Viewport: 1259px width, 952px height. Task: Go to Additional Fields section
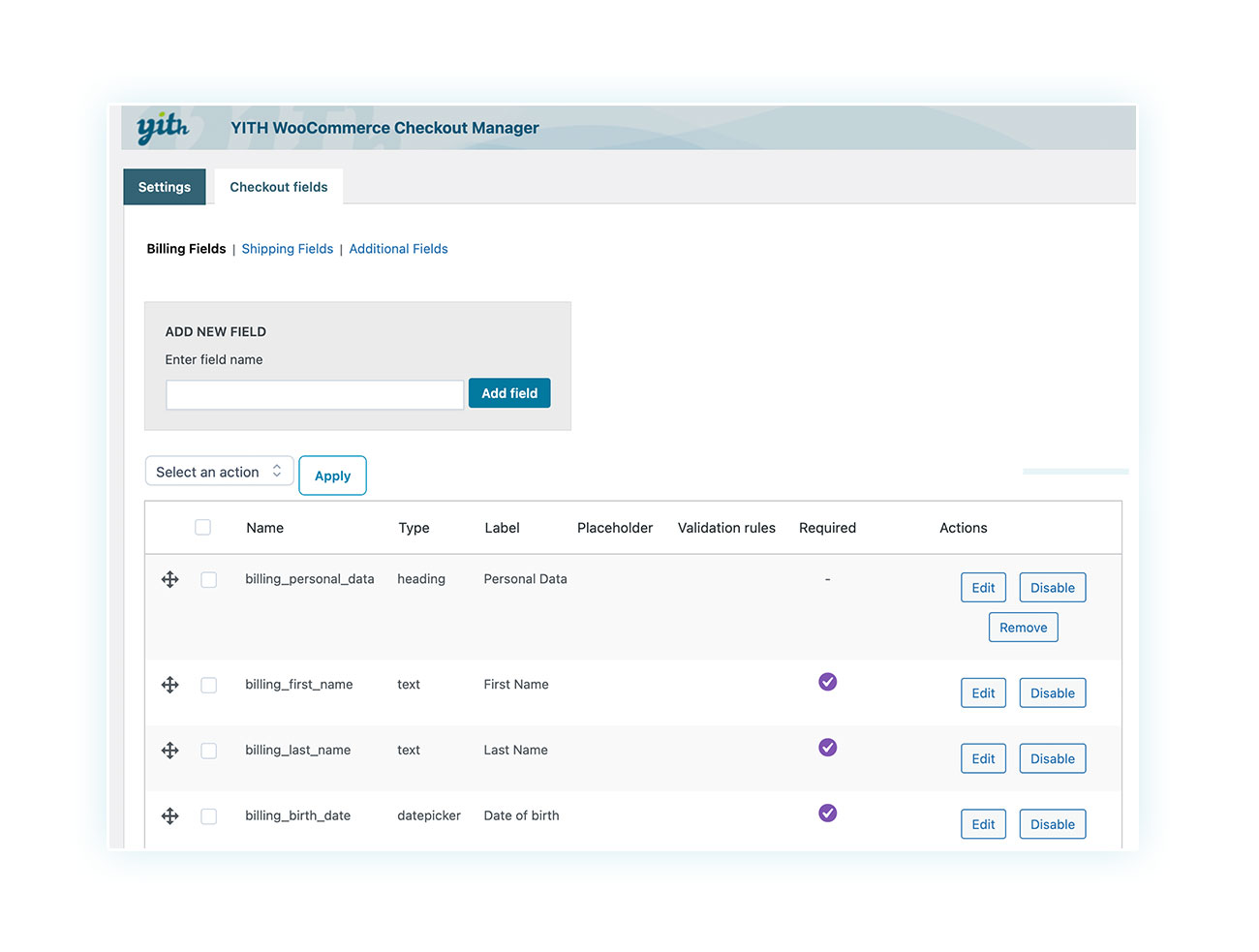(398, 249)
